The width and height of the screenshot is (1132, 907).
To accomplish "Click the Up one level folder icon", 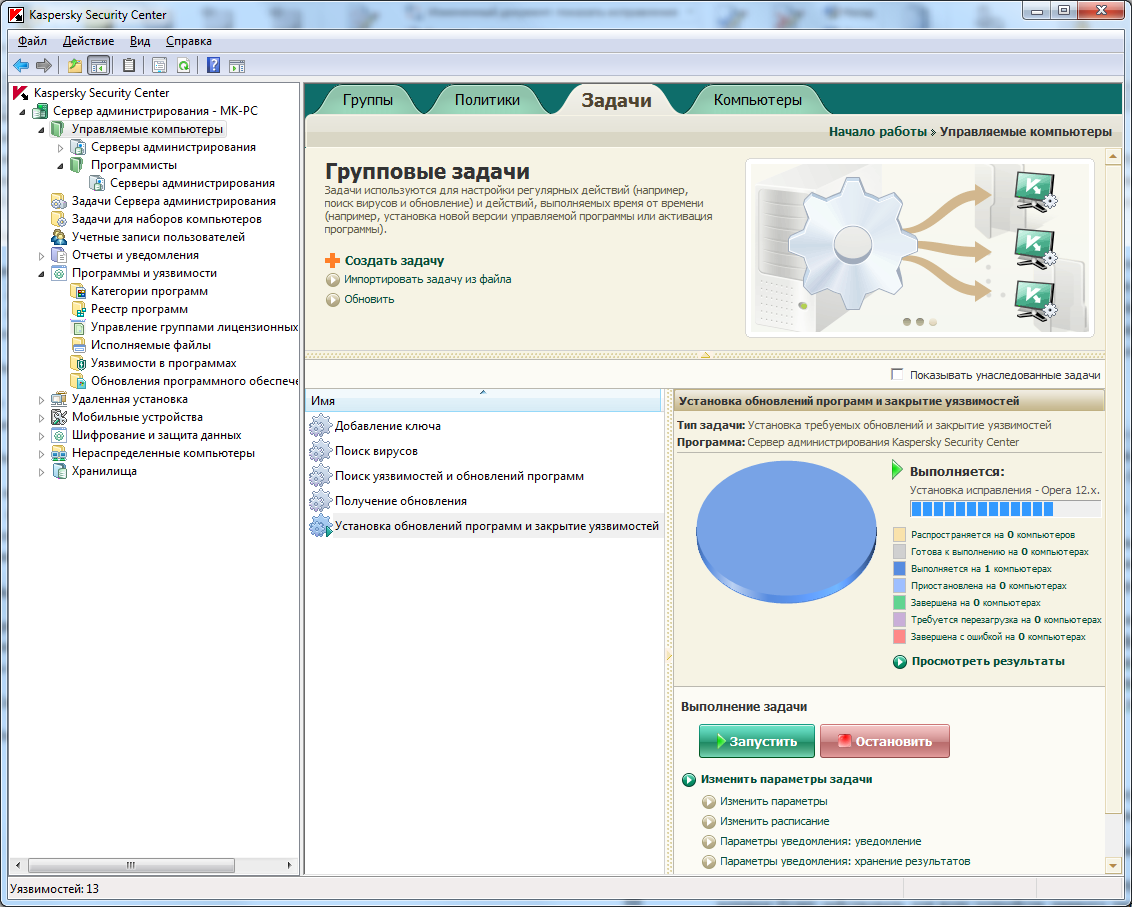I will pos(74,66).
